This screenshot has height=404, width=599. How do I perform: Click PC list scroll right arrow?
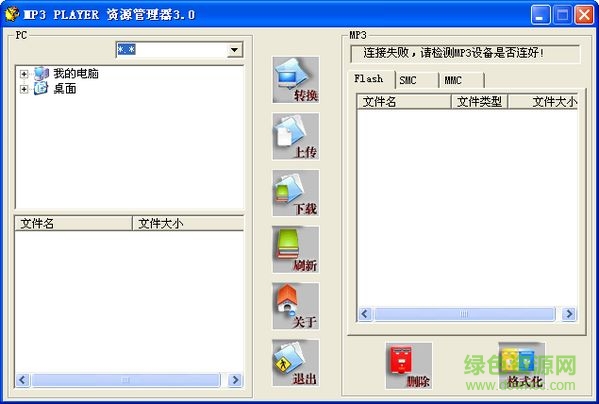235,380
